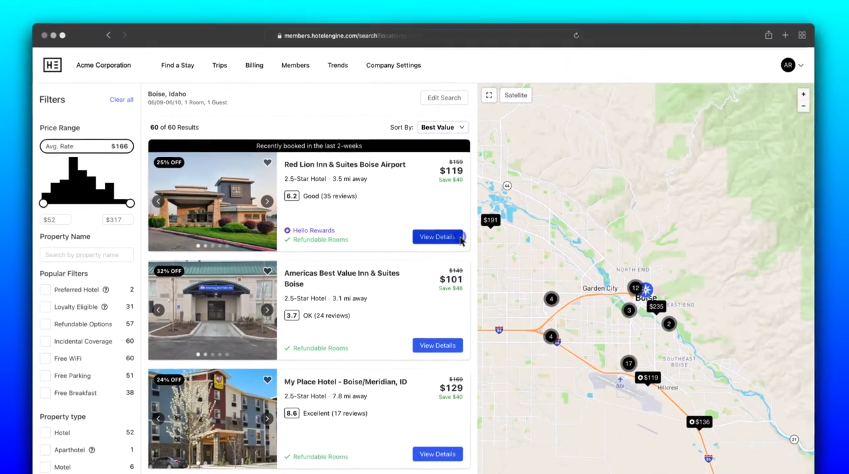The width and height of the screenshot is (849, 474).
Task: Clear all filters
Action: point(121,100)
